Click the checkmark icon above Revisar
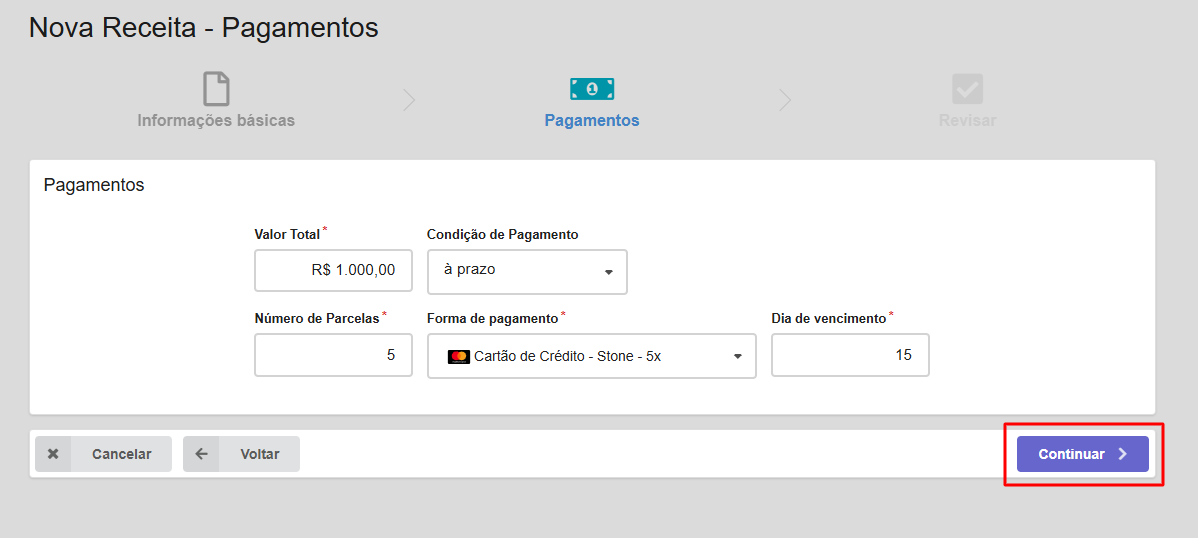The image size is (1198, 538). [967, 89]
